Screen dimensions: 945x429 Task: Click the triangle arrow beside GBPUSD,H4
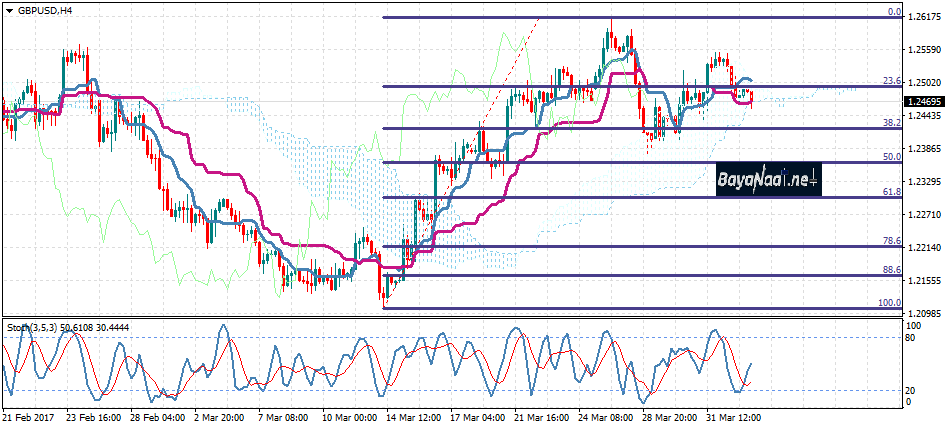tap(9, 9)
